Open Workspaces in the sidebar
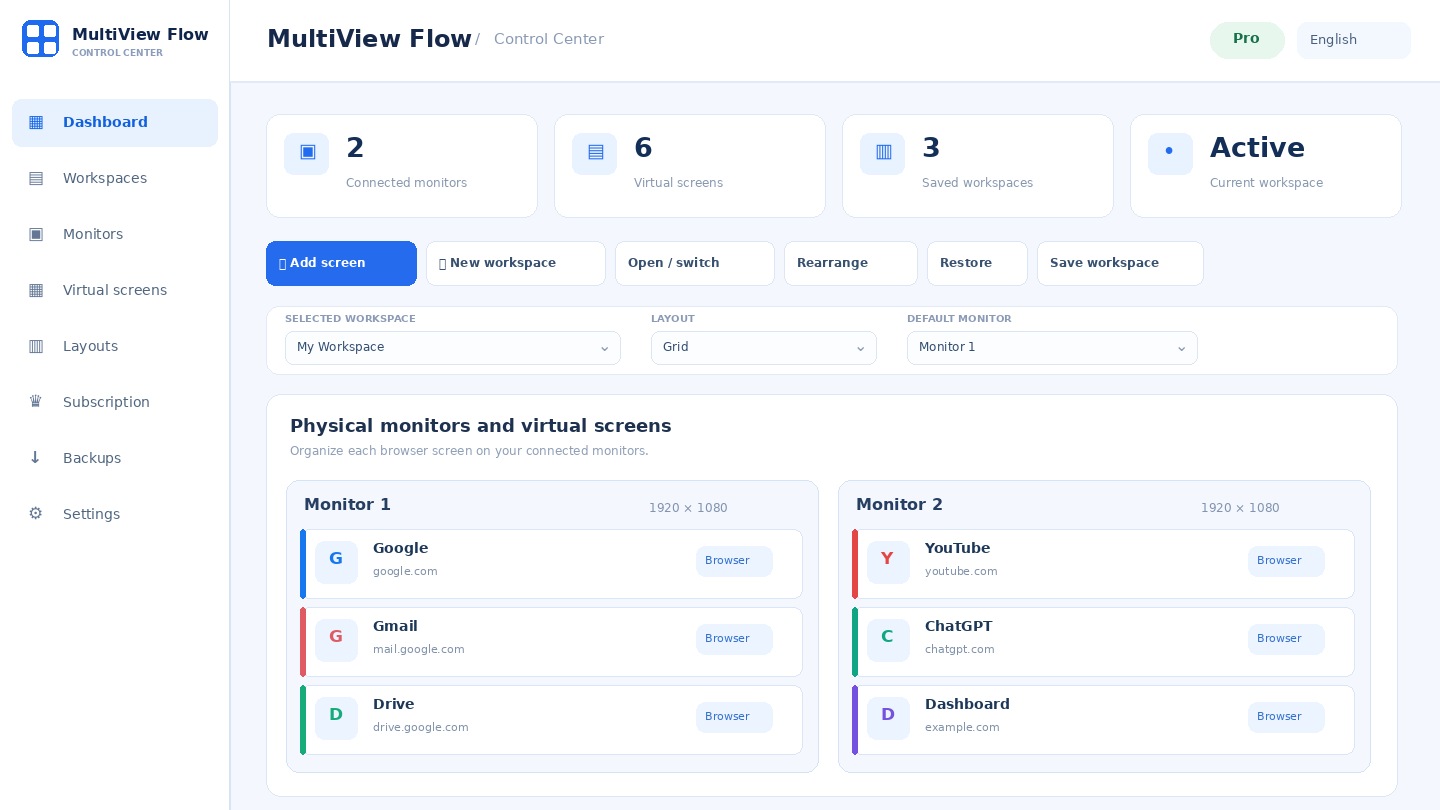Image resolution: width=1440 pixels, height=810 pixels. [115, 179]
